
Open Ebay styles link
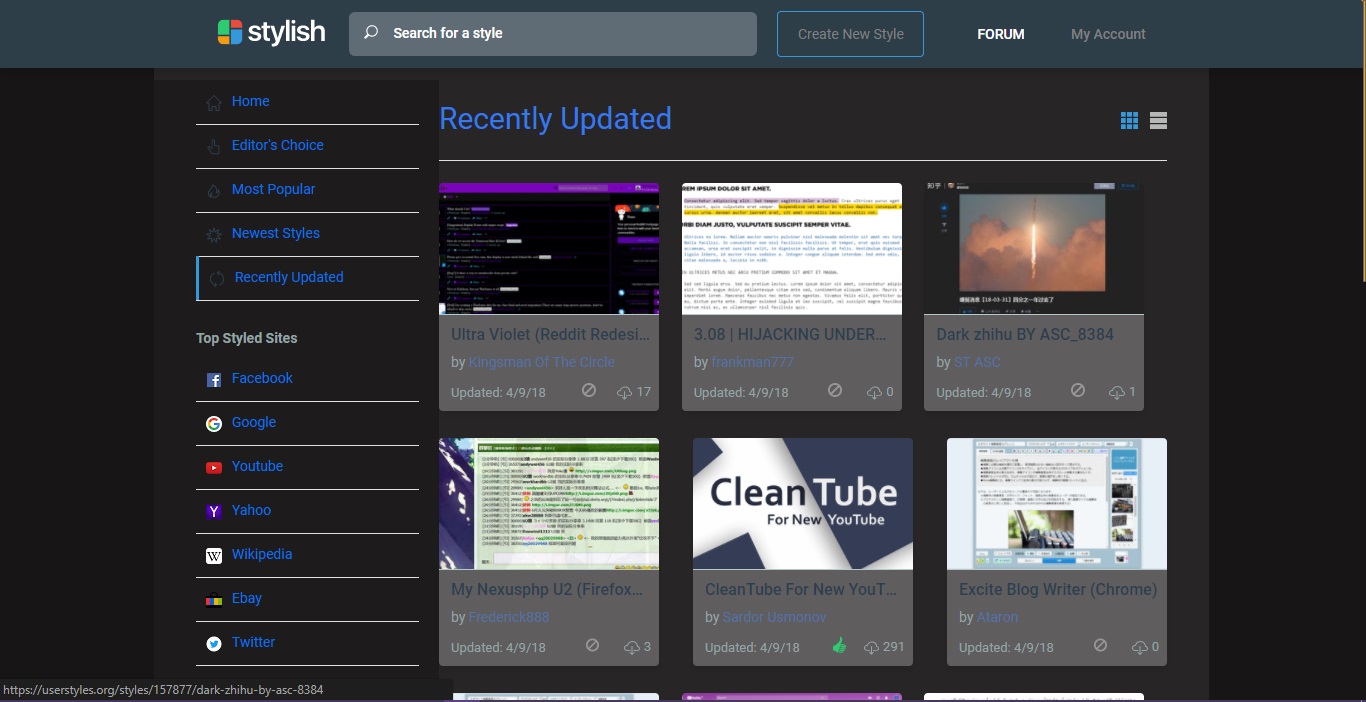pyautogui.click(x=247, y=598)
